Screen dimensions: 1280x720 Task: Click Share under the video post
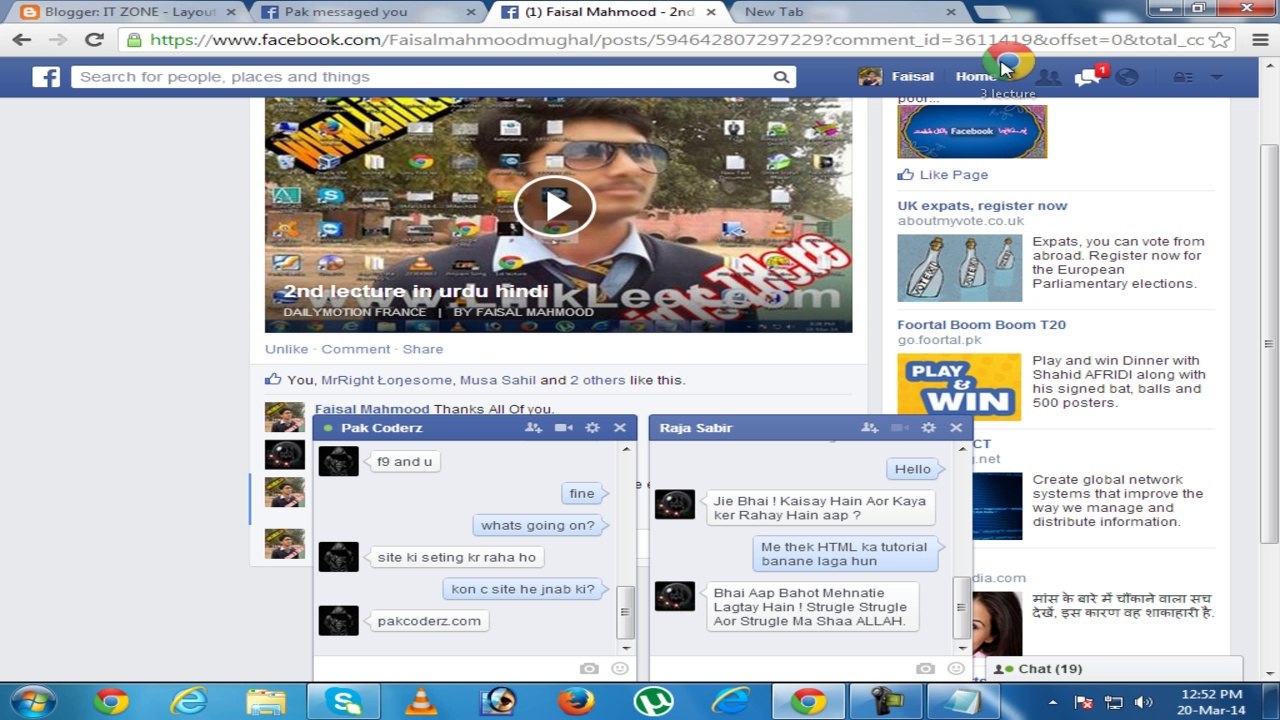coord(422,349)
